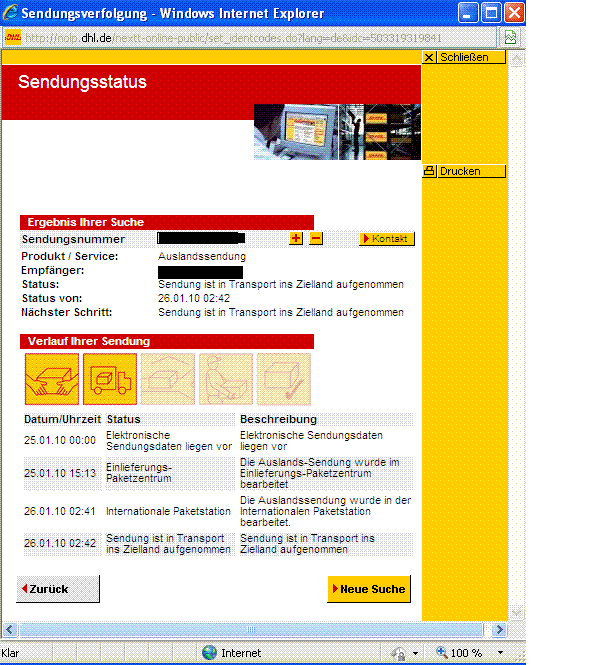Close the Internet Explorer window
This screenshot has width=614, height=665.
(x=514, y=12)
